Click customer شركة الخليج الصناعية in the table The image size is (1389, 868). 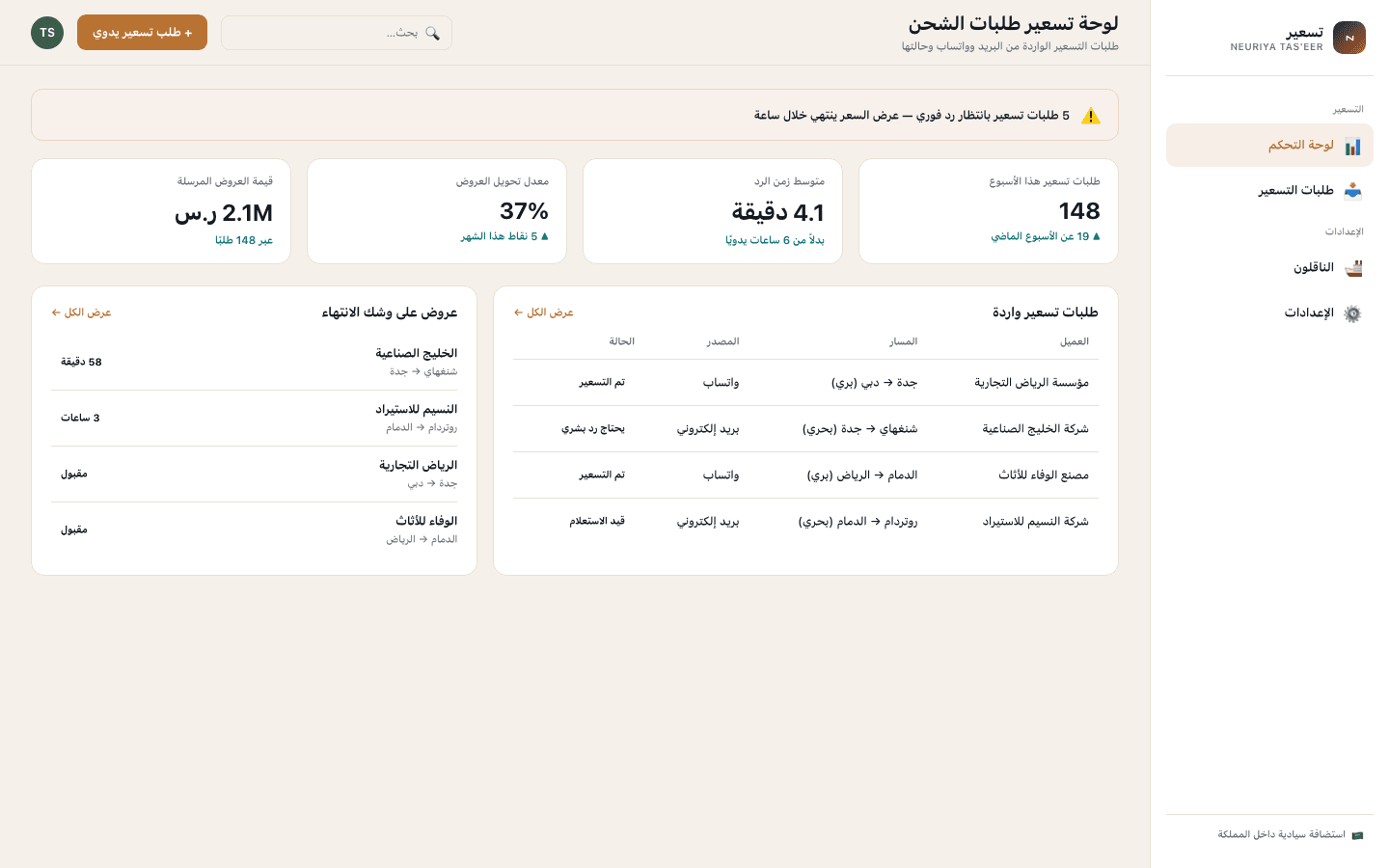(x=1035, y=429)
